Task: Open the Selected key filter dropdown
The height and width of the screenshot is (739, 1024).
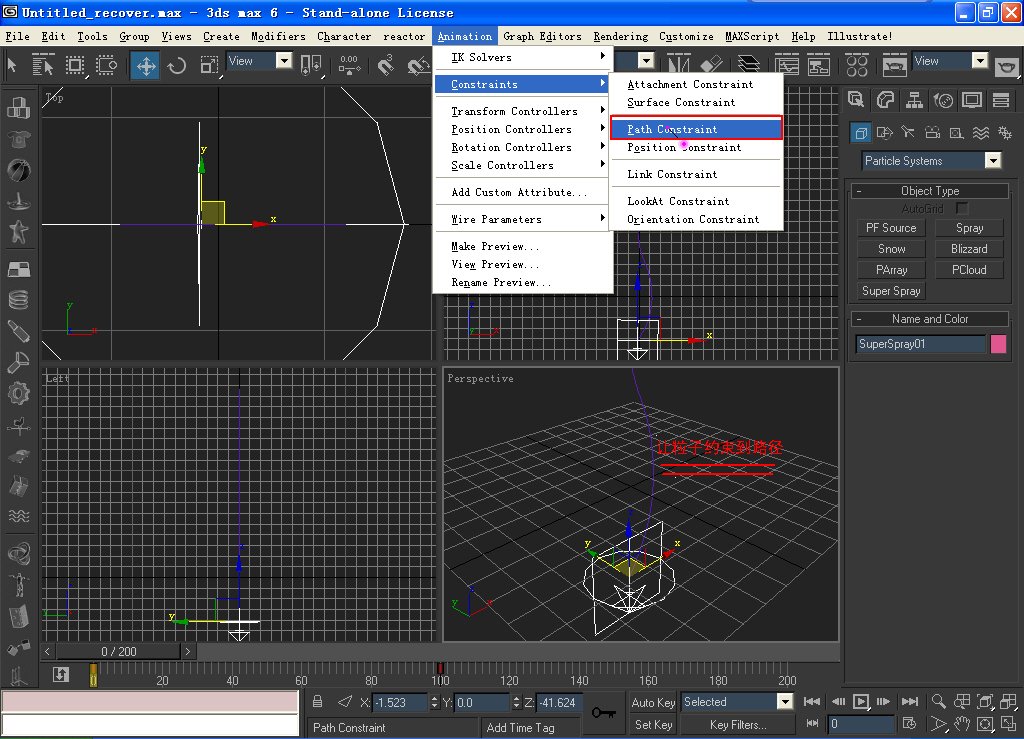Action: coord(784,702)
